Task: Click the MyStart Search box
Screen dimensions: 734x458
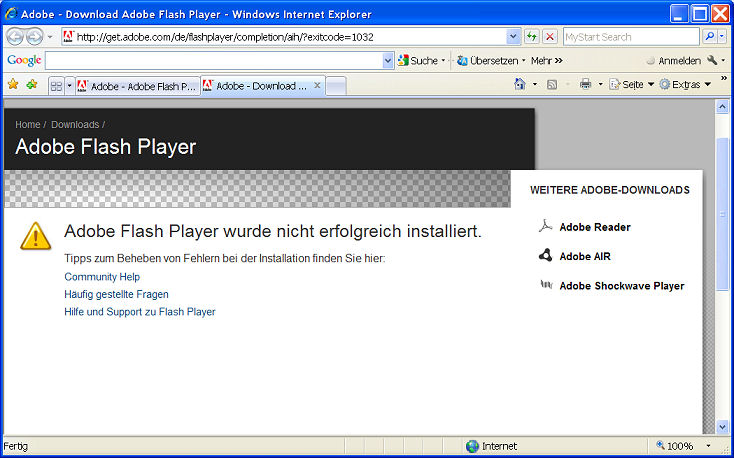Action: click(631, 37)
